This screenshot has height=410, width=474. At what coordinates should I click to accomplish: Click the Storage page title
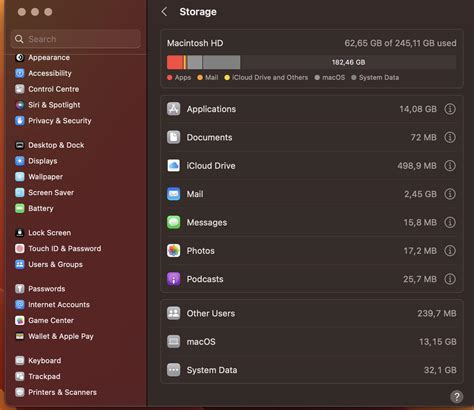click(x=198, y=12)
